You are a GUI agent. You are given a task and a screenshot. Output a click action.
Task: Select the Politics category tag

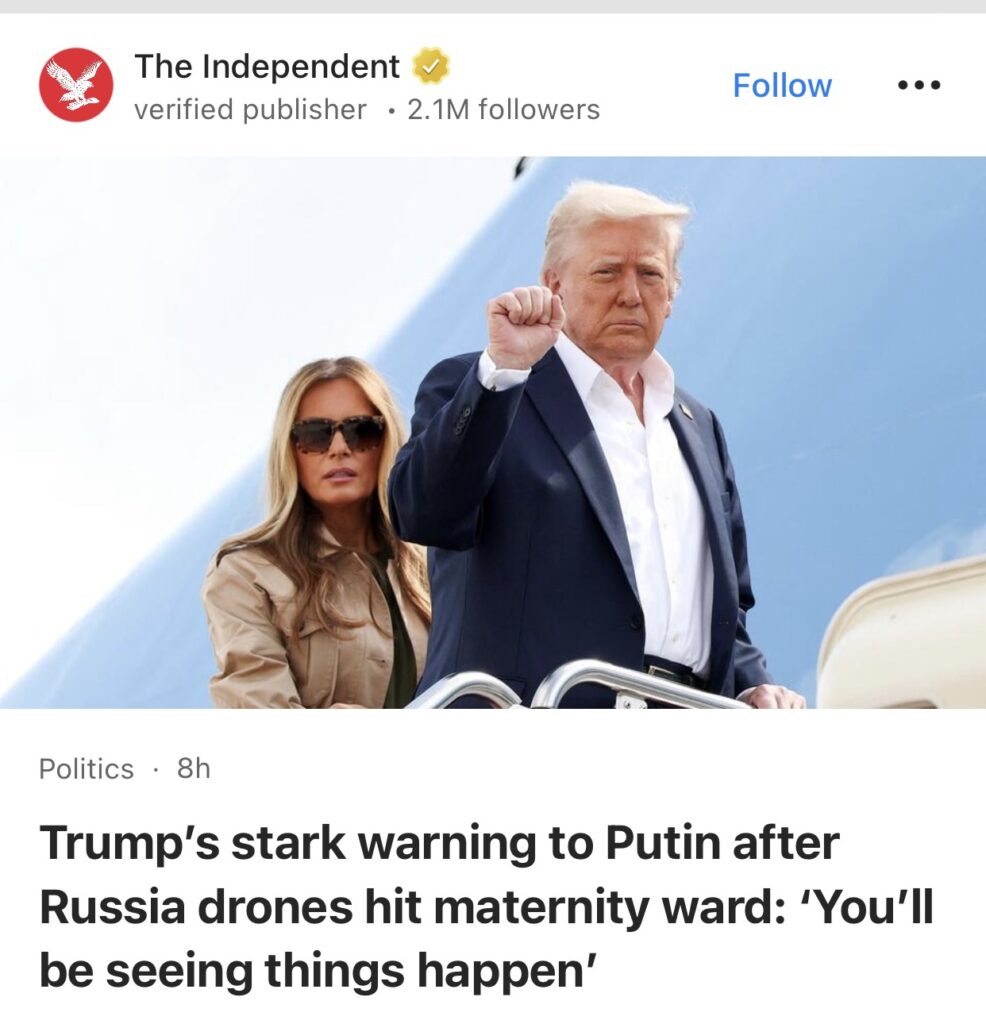point(86,769)
